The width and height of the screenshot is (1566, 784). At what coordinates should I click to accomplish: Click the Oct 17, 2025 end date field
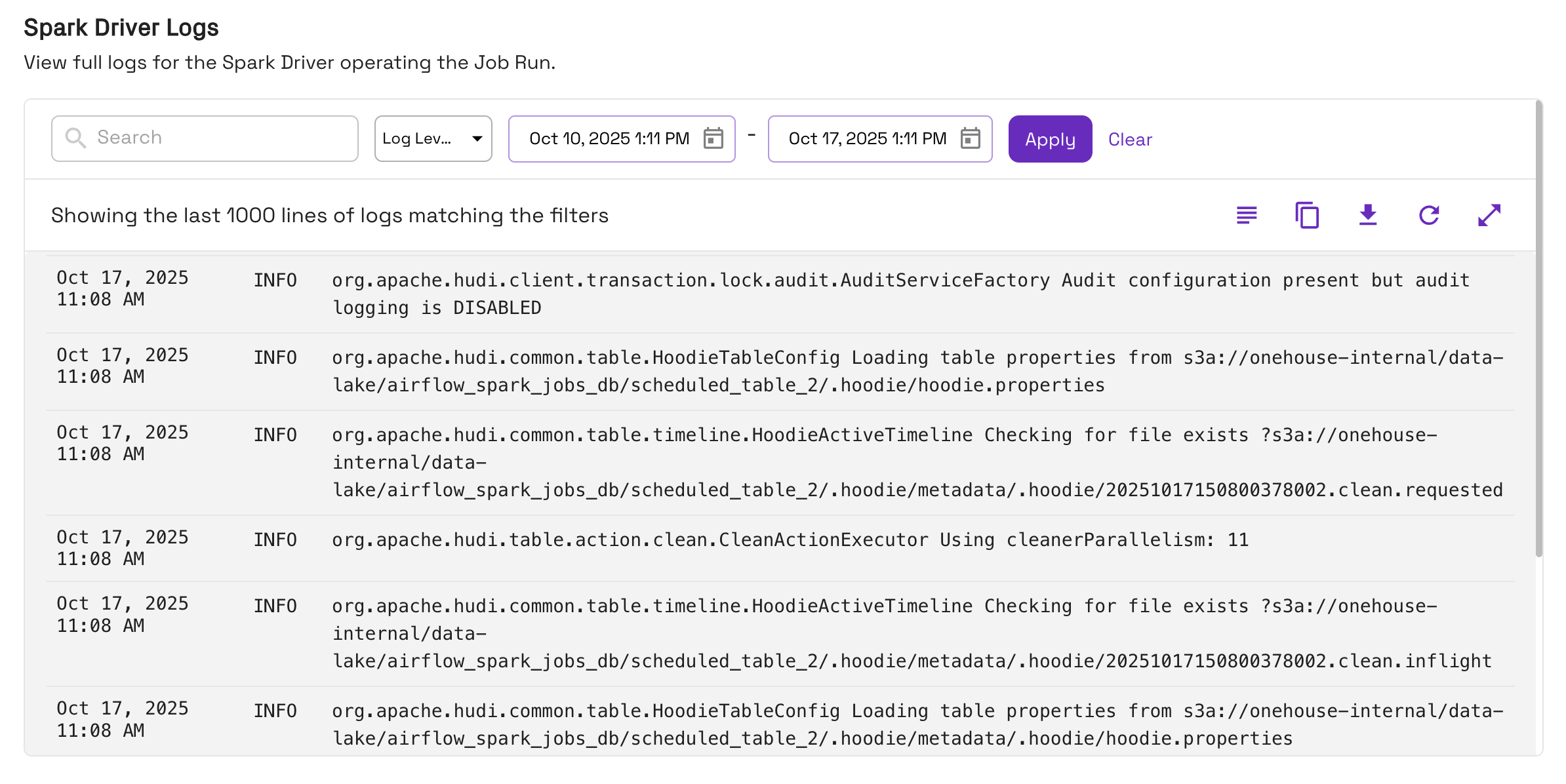point(867,138)
